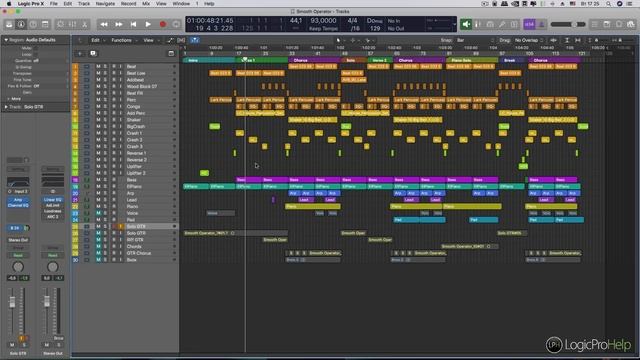Toggle the Flex view button
640x360 pixels.
(181, 40)
